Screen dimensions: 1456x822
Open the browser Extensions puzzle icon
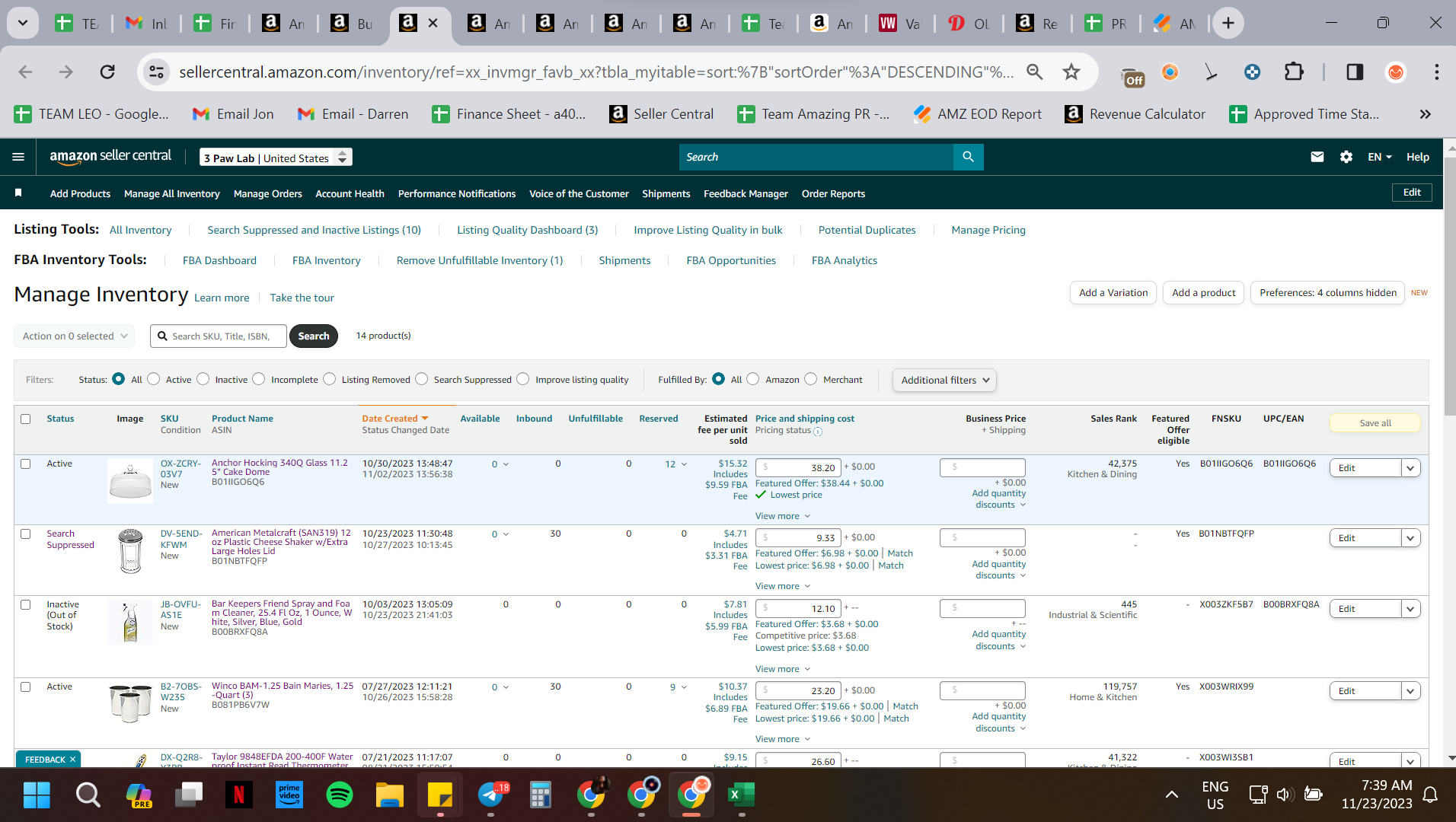pos(1294,72)
